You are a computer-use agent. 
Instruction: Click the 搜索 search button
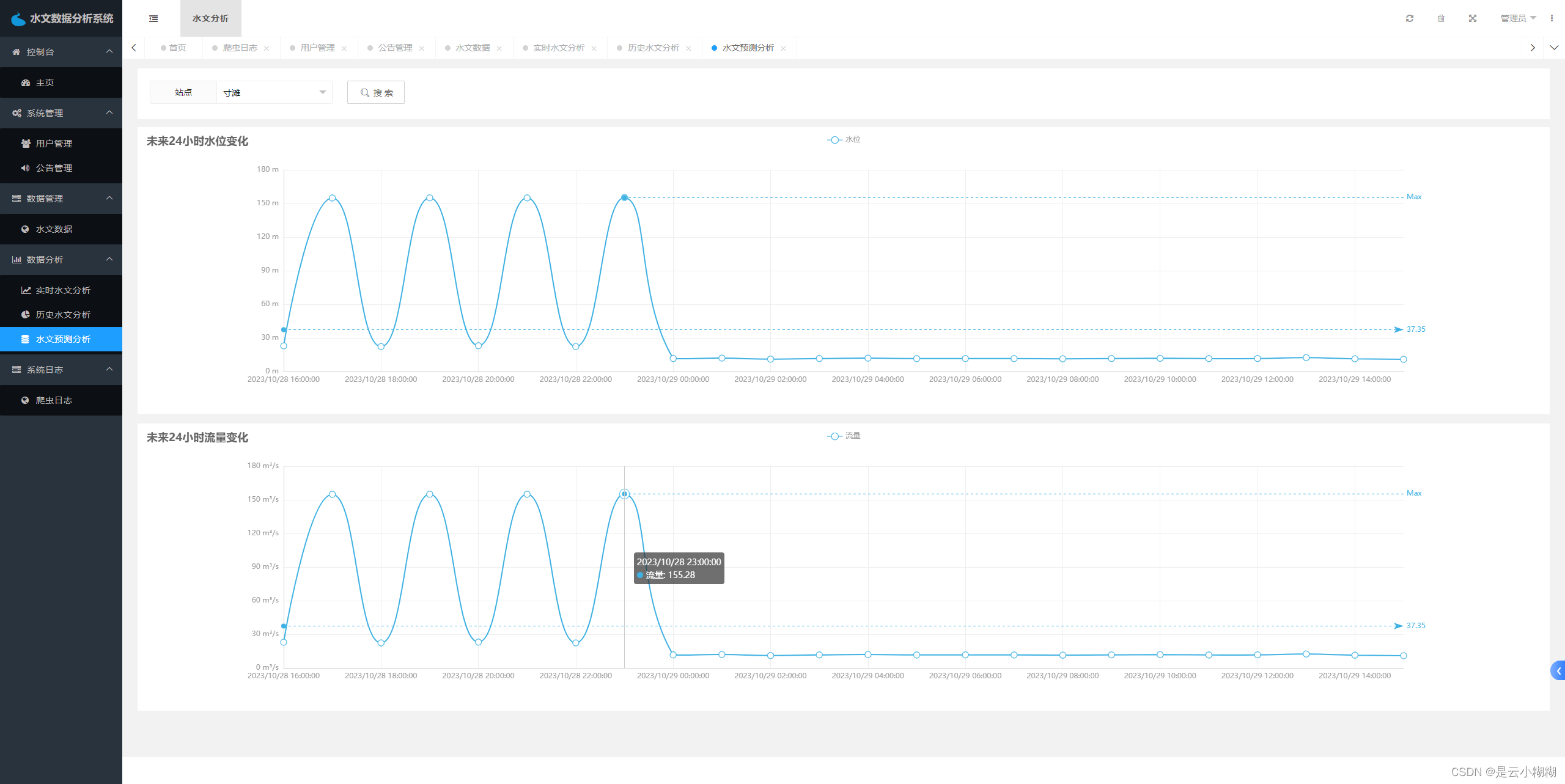click(x=376, y=92)
